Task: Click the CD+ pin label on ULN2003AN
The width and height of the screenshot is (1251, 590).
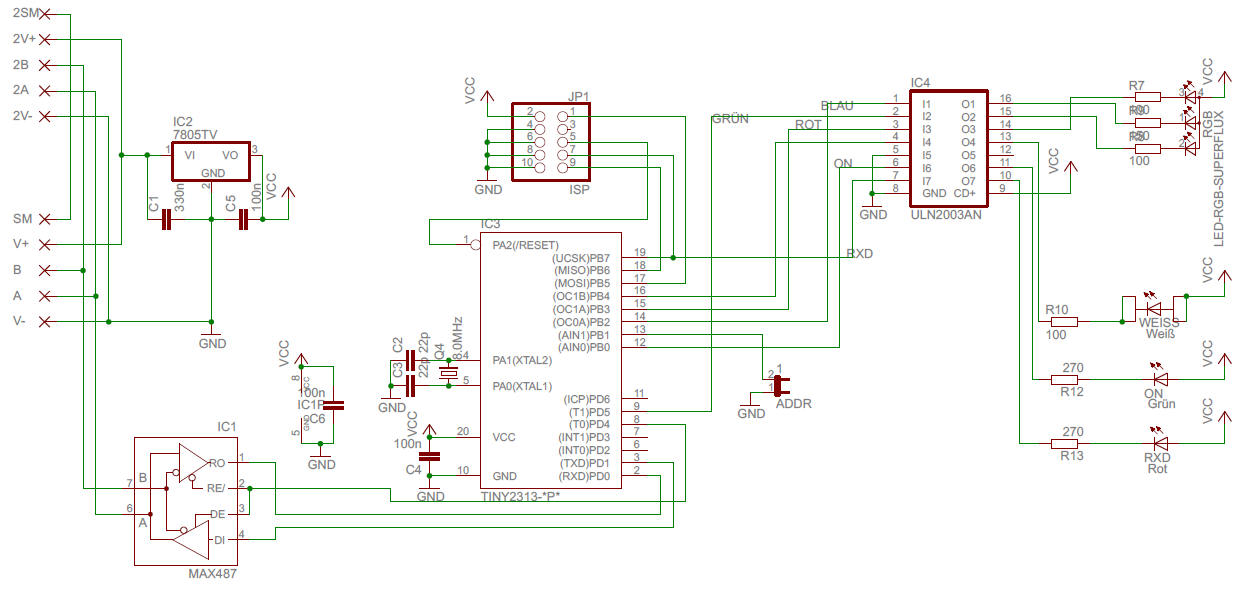Action: (x=964, y=193)
